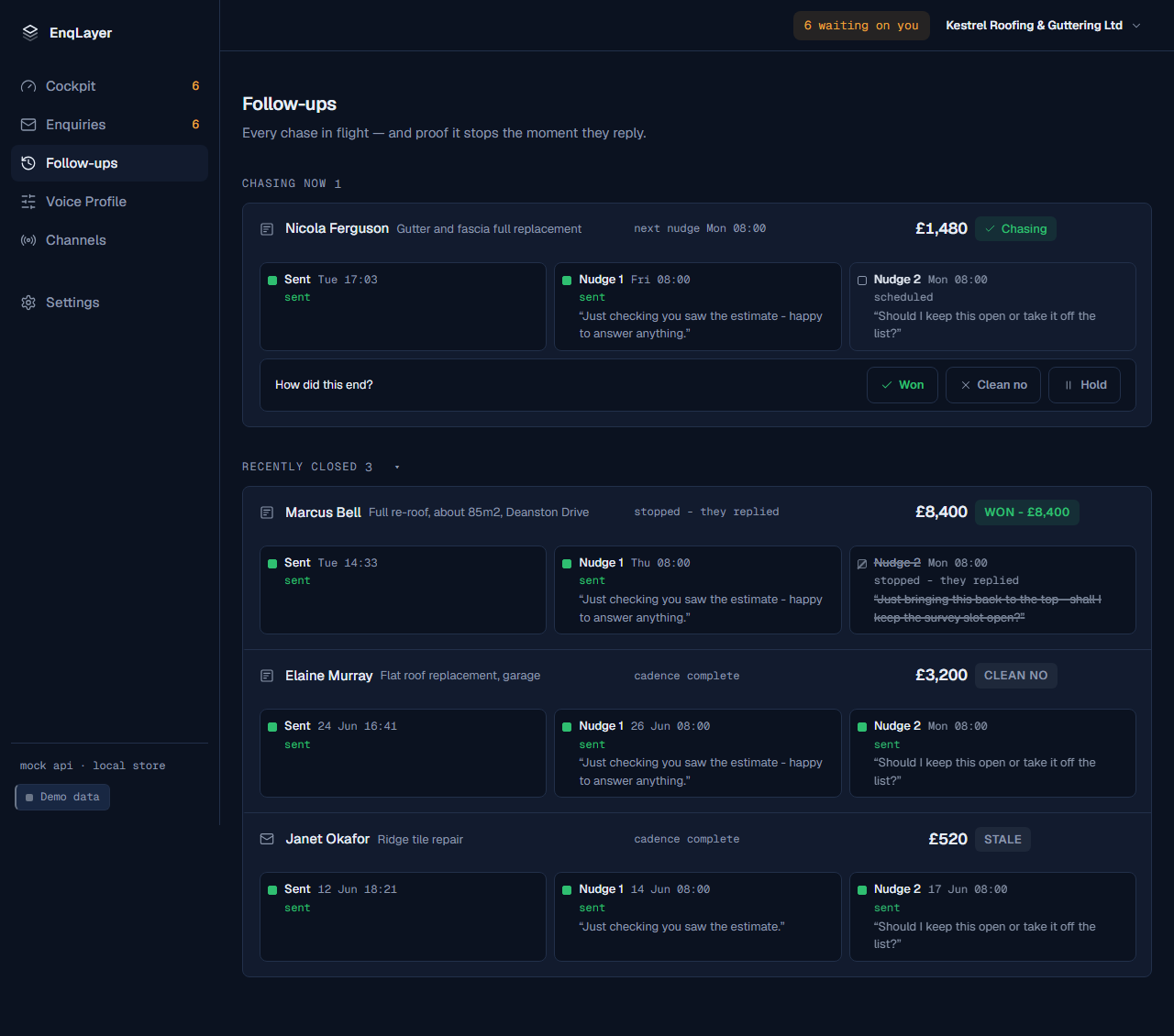Put Nicola Ferguson's chase on Hold

(1085, 385)
